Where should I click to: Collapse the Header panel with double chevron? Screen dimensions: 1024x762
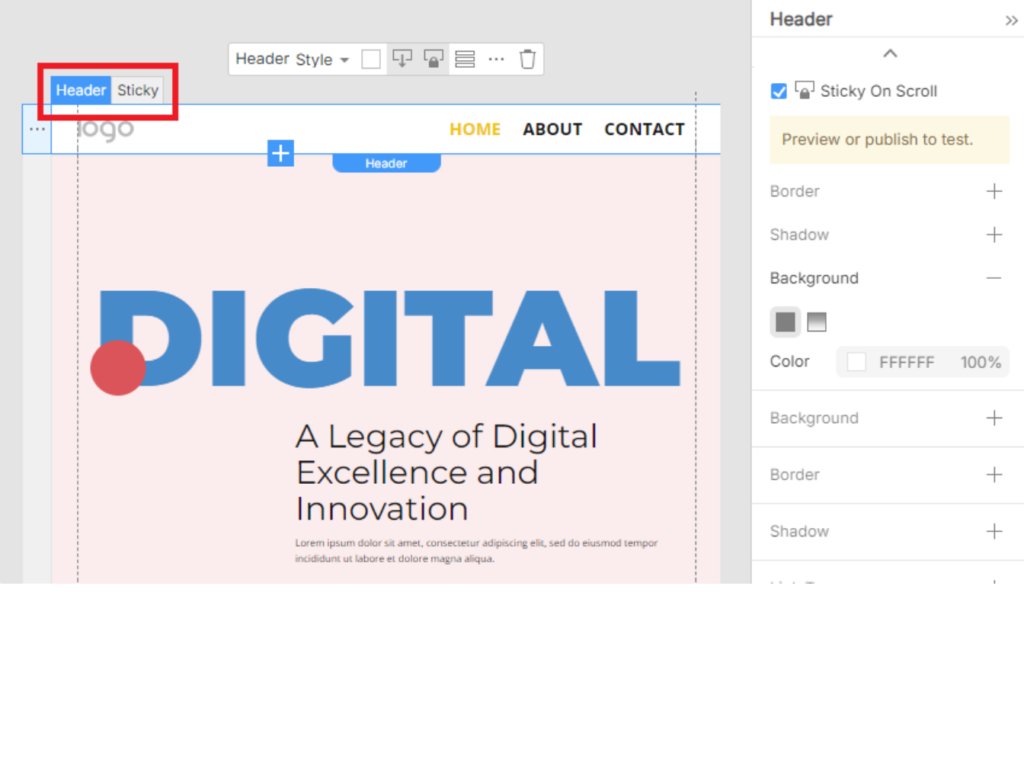pos(1011,20)
